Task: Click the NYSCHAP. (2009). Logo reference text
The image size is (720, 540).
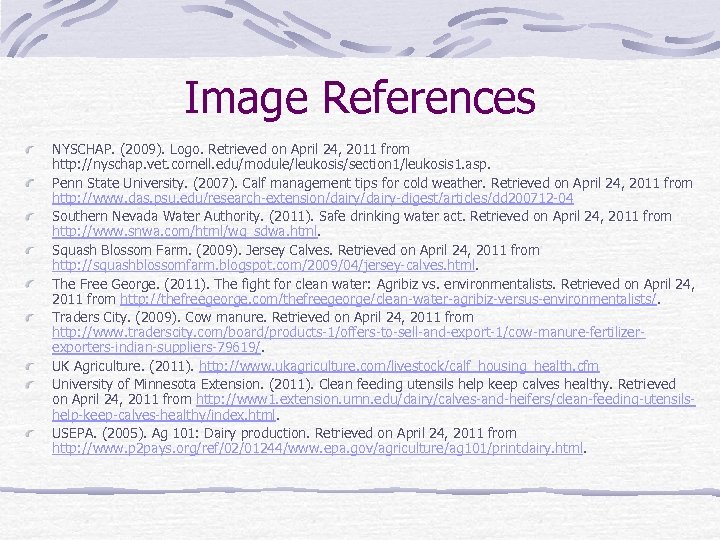Action: (231, 149)
